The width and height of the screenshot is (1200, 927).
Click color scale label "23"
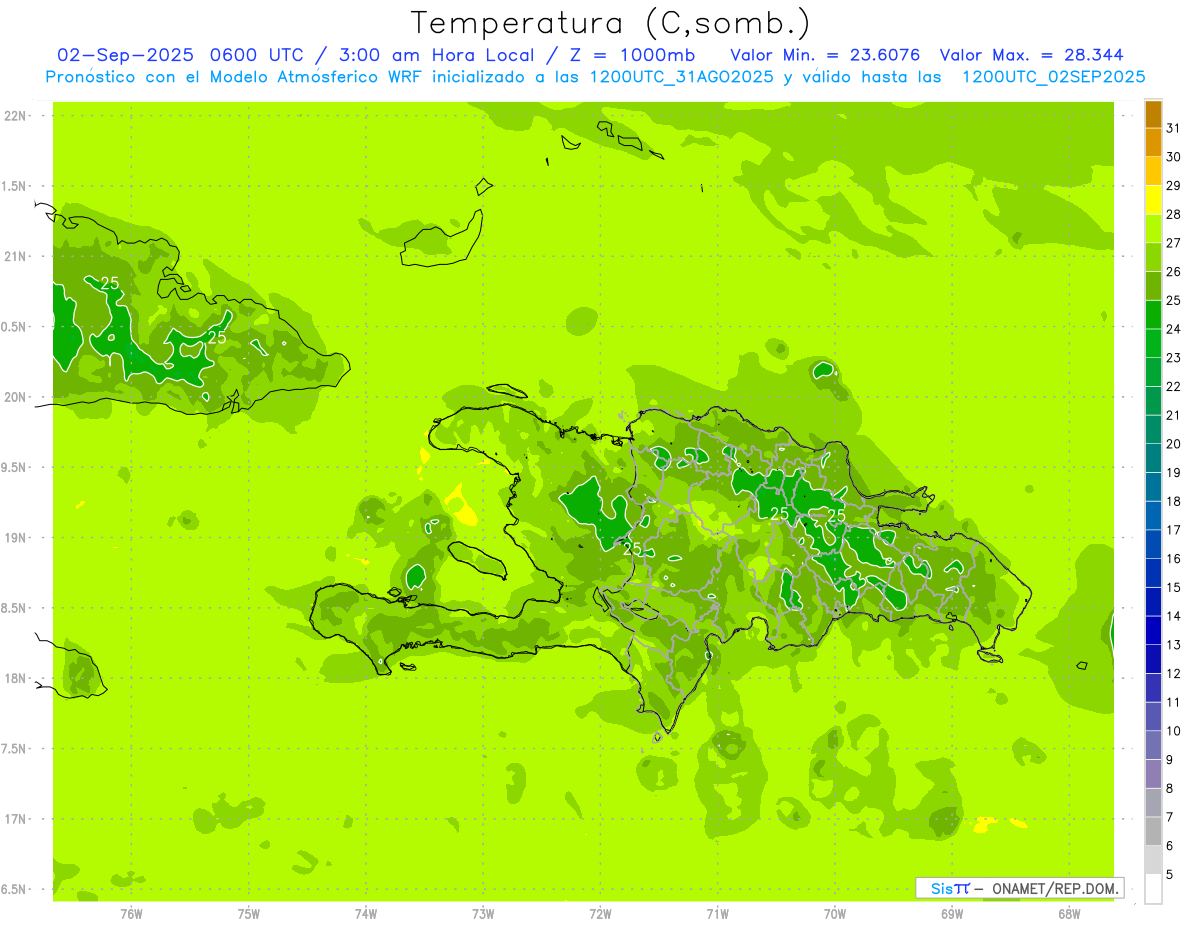coord(1174,358)
